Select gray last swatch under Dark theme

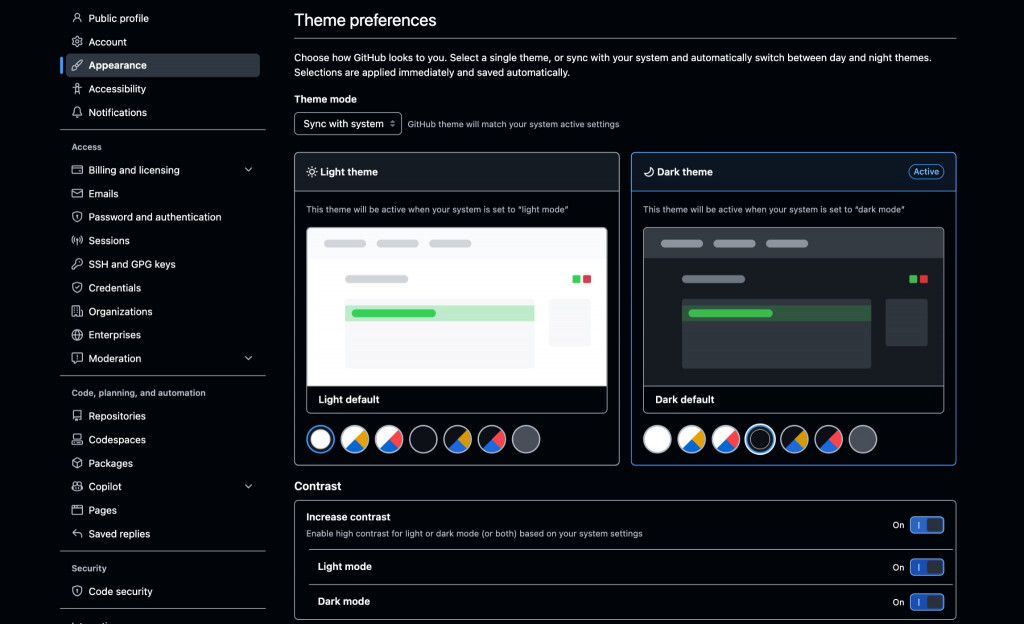pyautogui.click(x=863, y=439)
